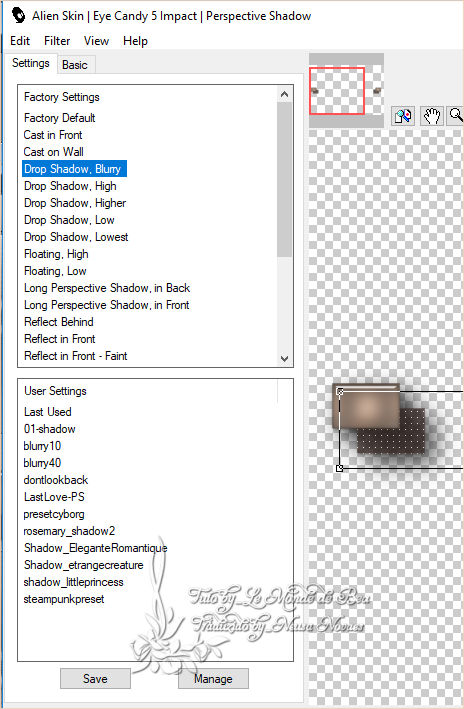
Task: Select Reflect in Front - Faint preset
Action: (x=76, y=356)
